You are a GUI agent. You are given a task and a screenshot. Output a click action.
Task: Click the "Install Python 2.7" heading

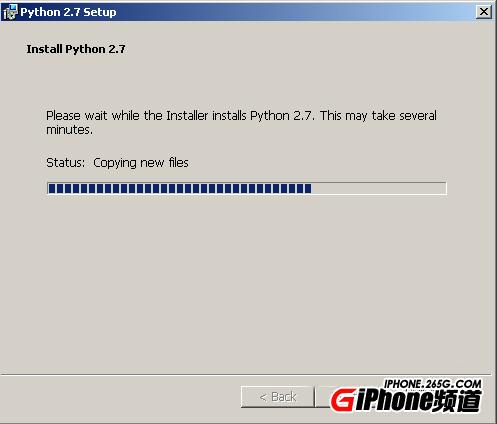[76, 49]
